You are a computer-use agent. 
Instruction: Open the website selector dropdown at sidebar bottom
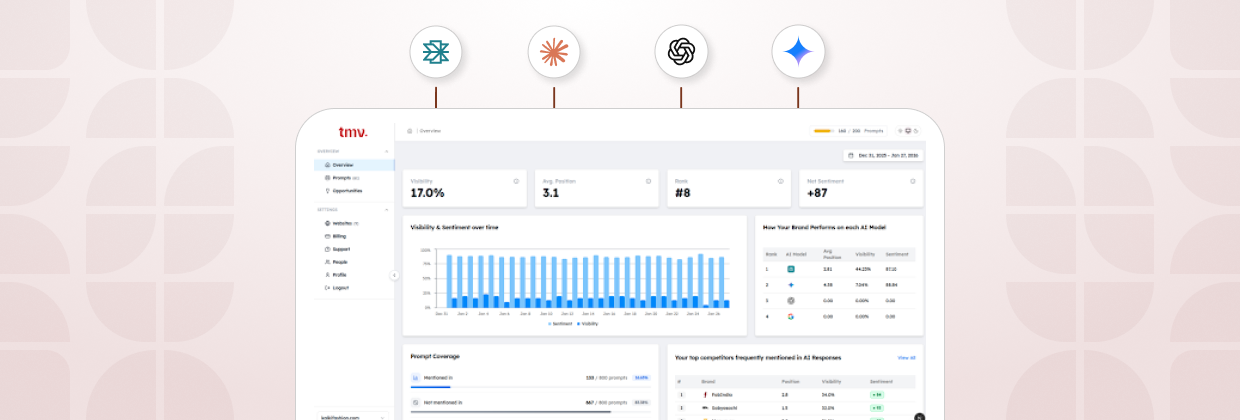pos(353,416)
